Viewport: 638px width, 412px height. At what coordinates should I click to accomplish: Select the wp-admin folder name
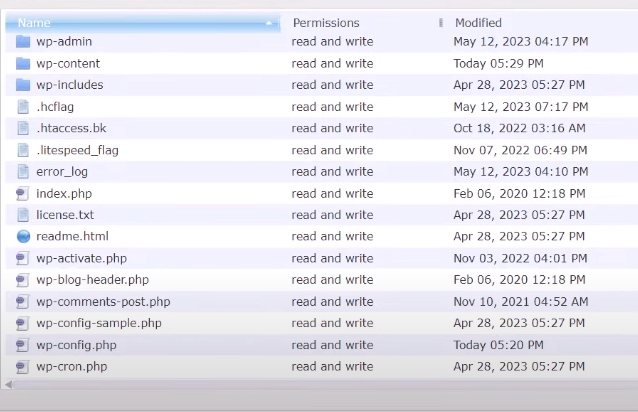64,41
